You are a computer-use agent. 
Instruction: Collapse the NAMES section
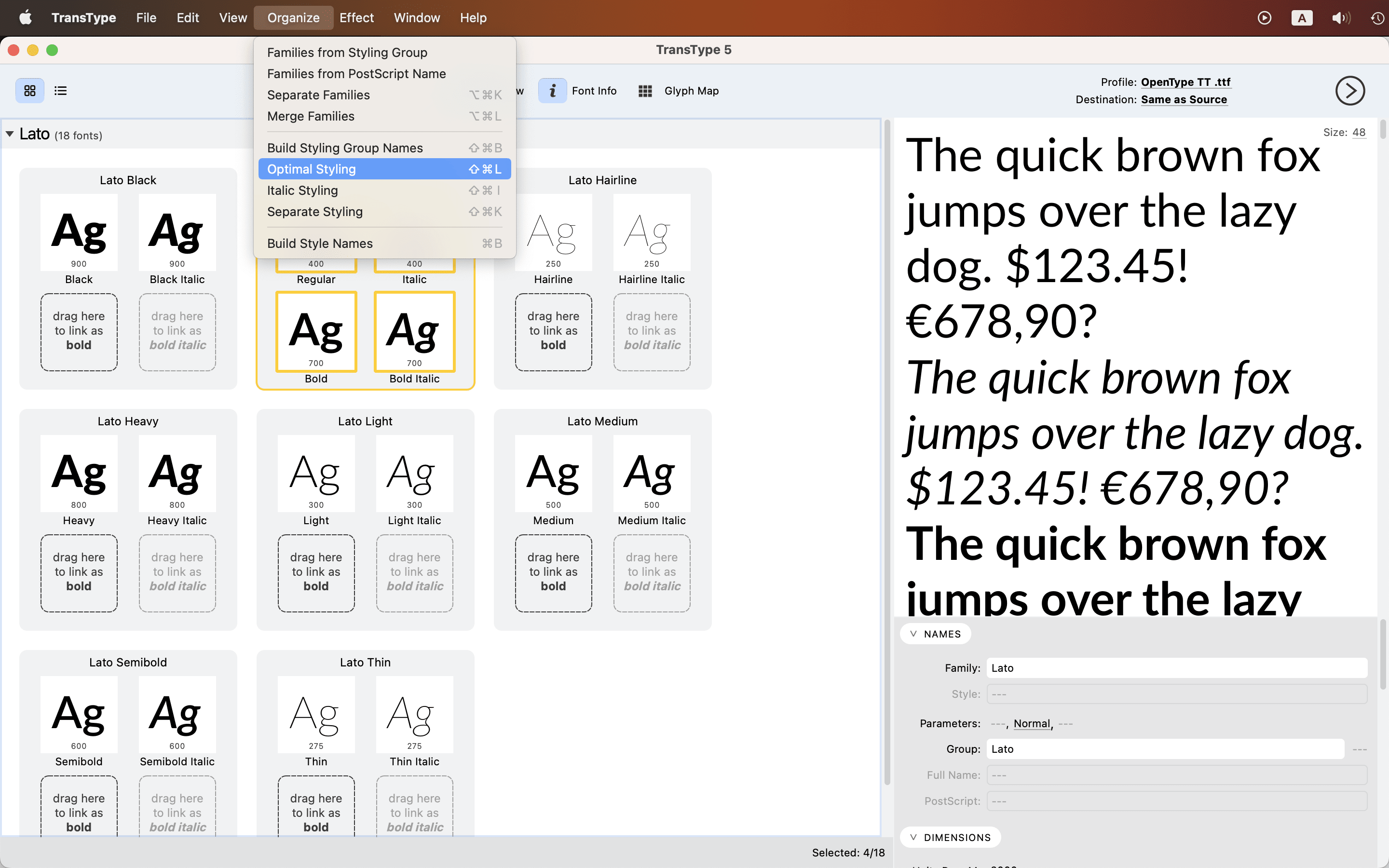click(936, 634)
